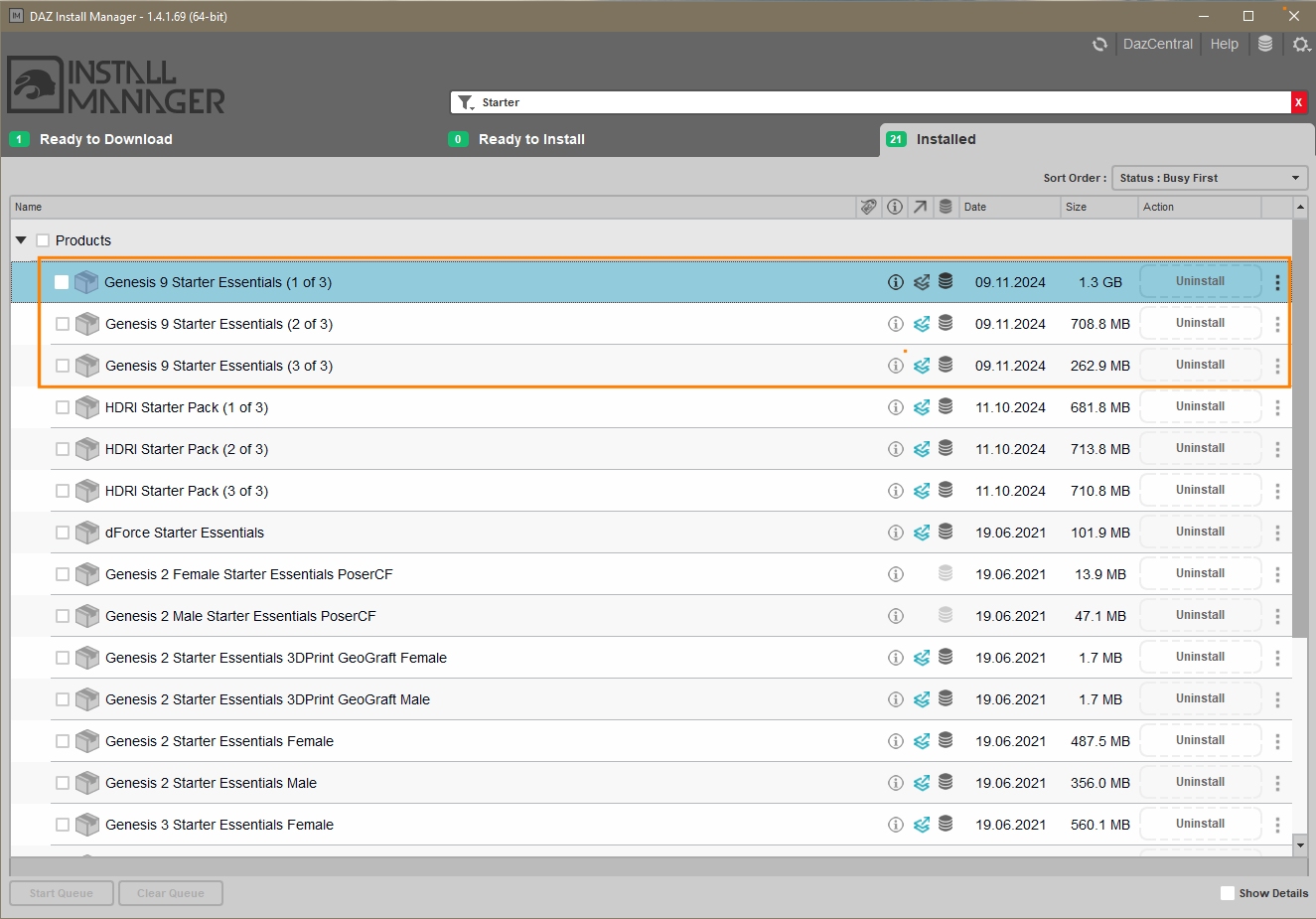Open the Sort Order dropdown
1316x919 pixels.
1210,178
